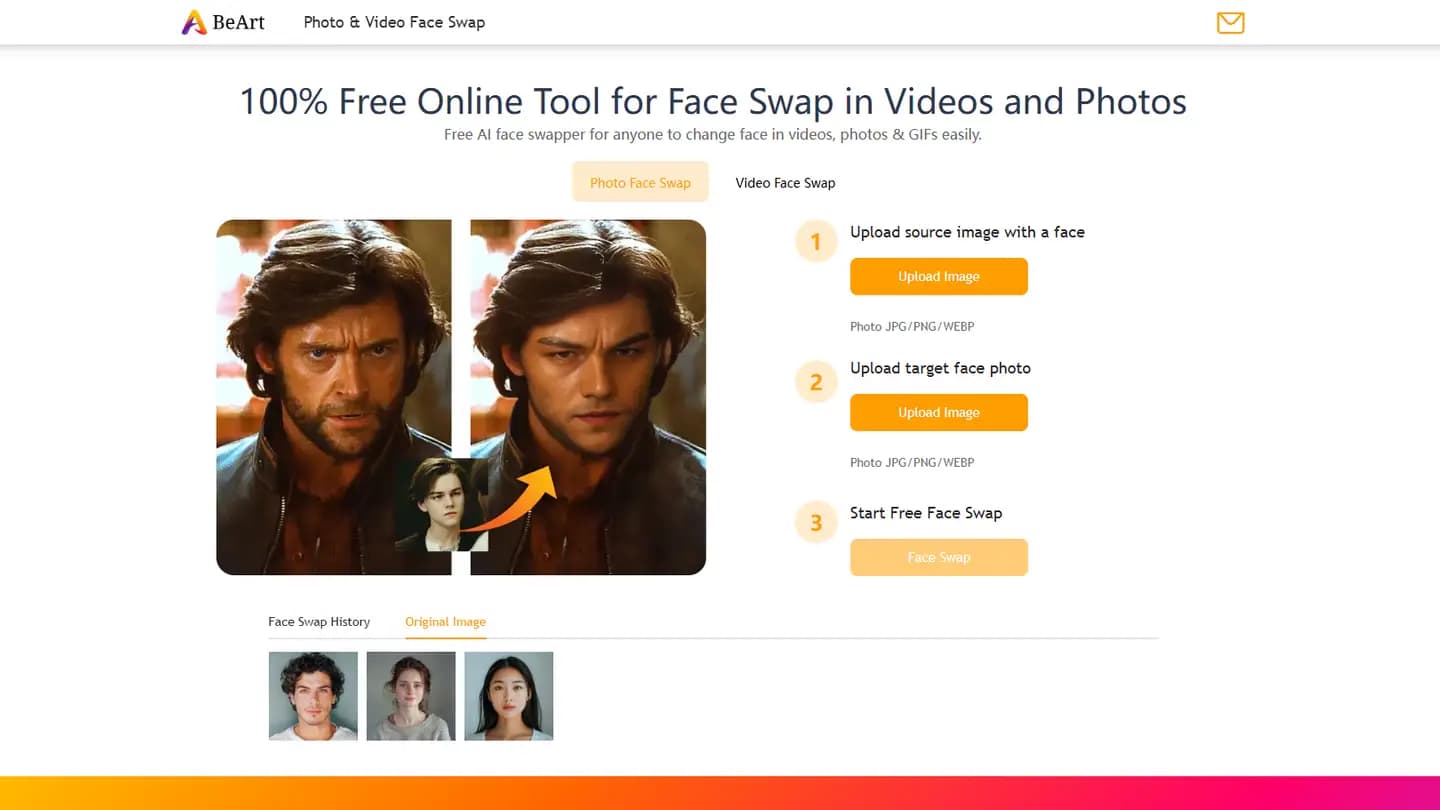Select the curly-haired man sample thumbnail

pos(313,696)
